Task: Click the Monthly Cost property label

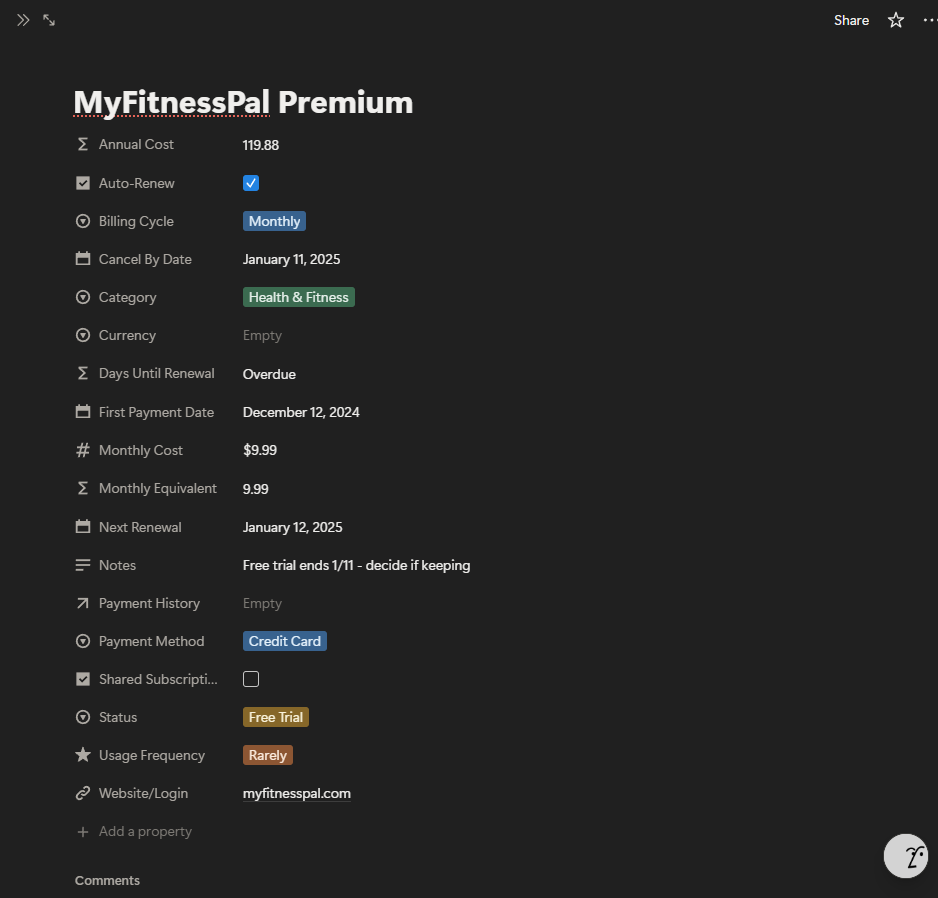Action: [141, 450]
